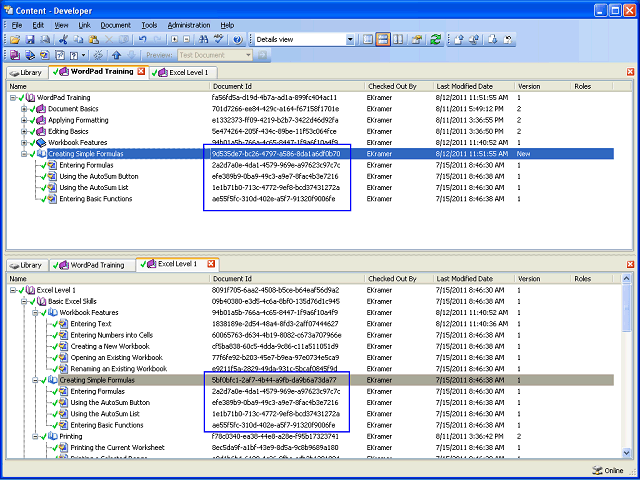Click the Break Link icon
The width and height of the screenshot is (640, 480).
point(98,55)
